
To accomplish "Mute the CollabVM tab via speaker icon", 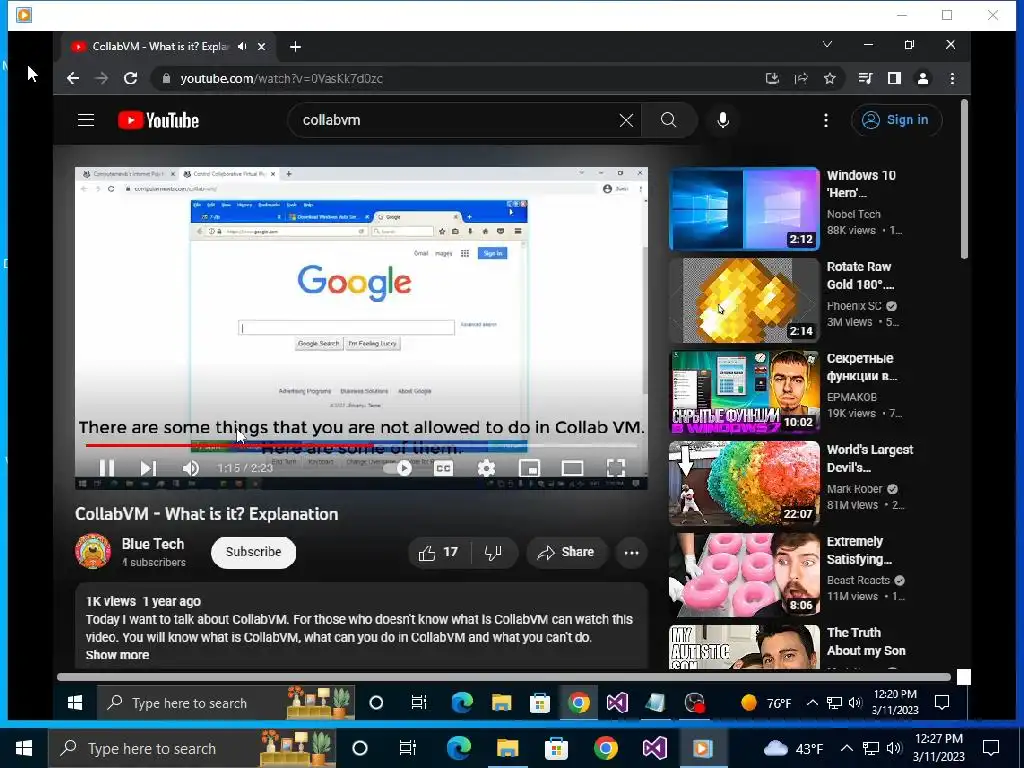I will [242, 46].
